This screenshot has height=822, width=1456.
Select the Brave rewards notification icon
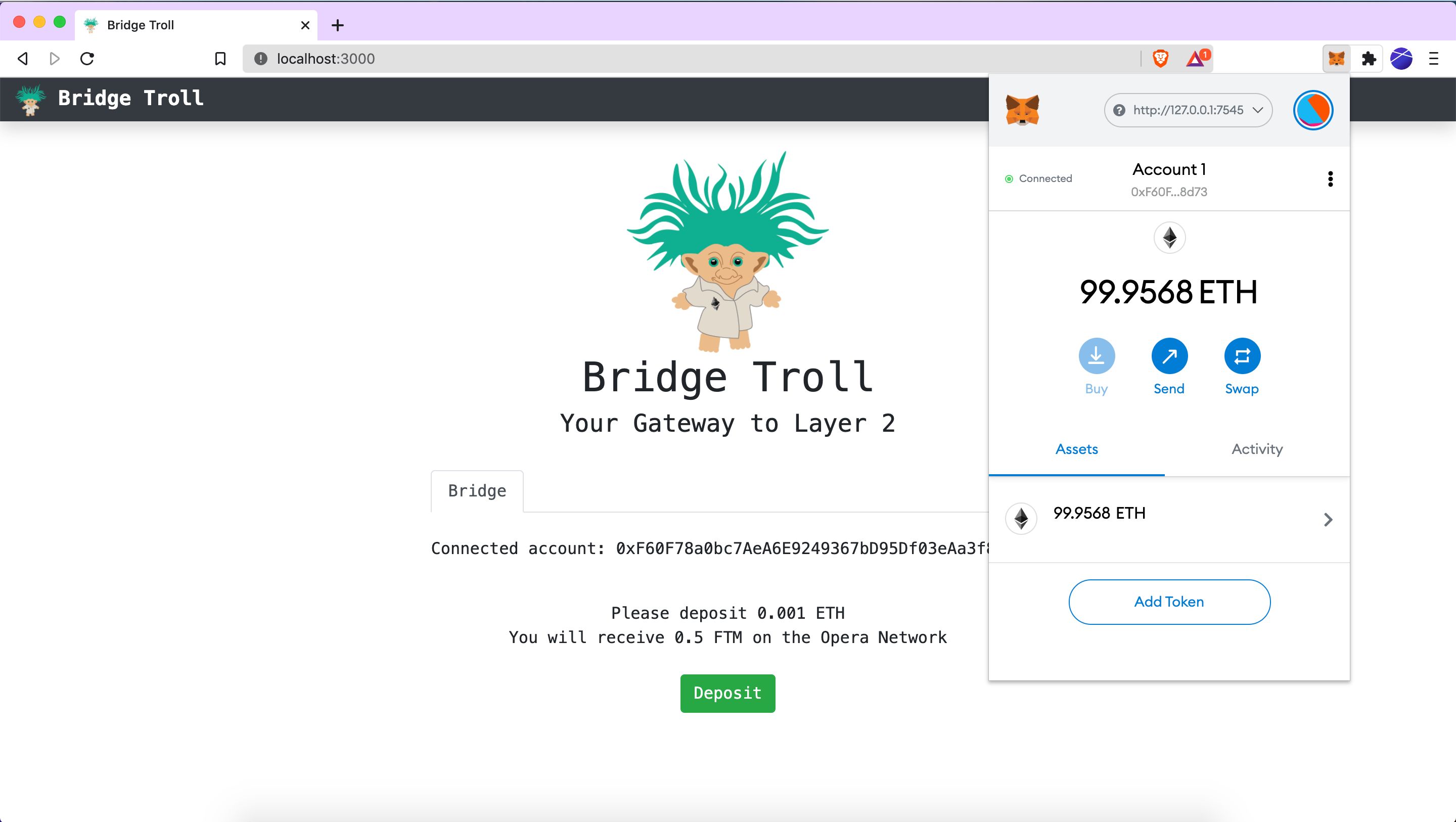point(1197,58)
